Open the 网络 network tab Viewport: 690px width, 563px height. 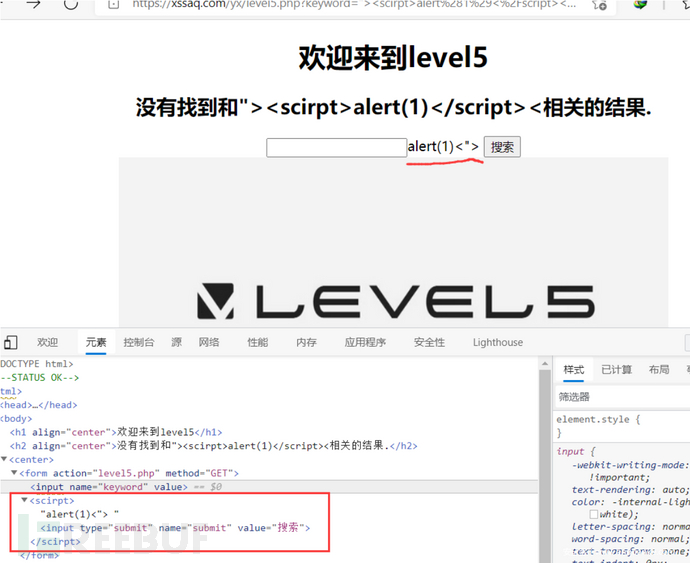pyautogui.click(x=209, y=342)
